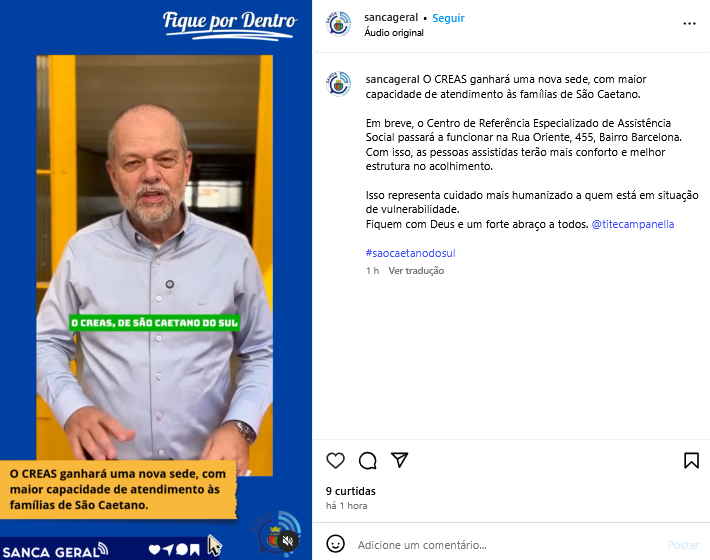Click the Postar button
This screenshot has height=560, width=710.
point(683,545)
